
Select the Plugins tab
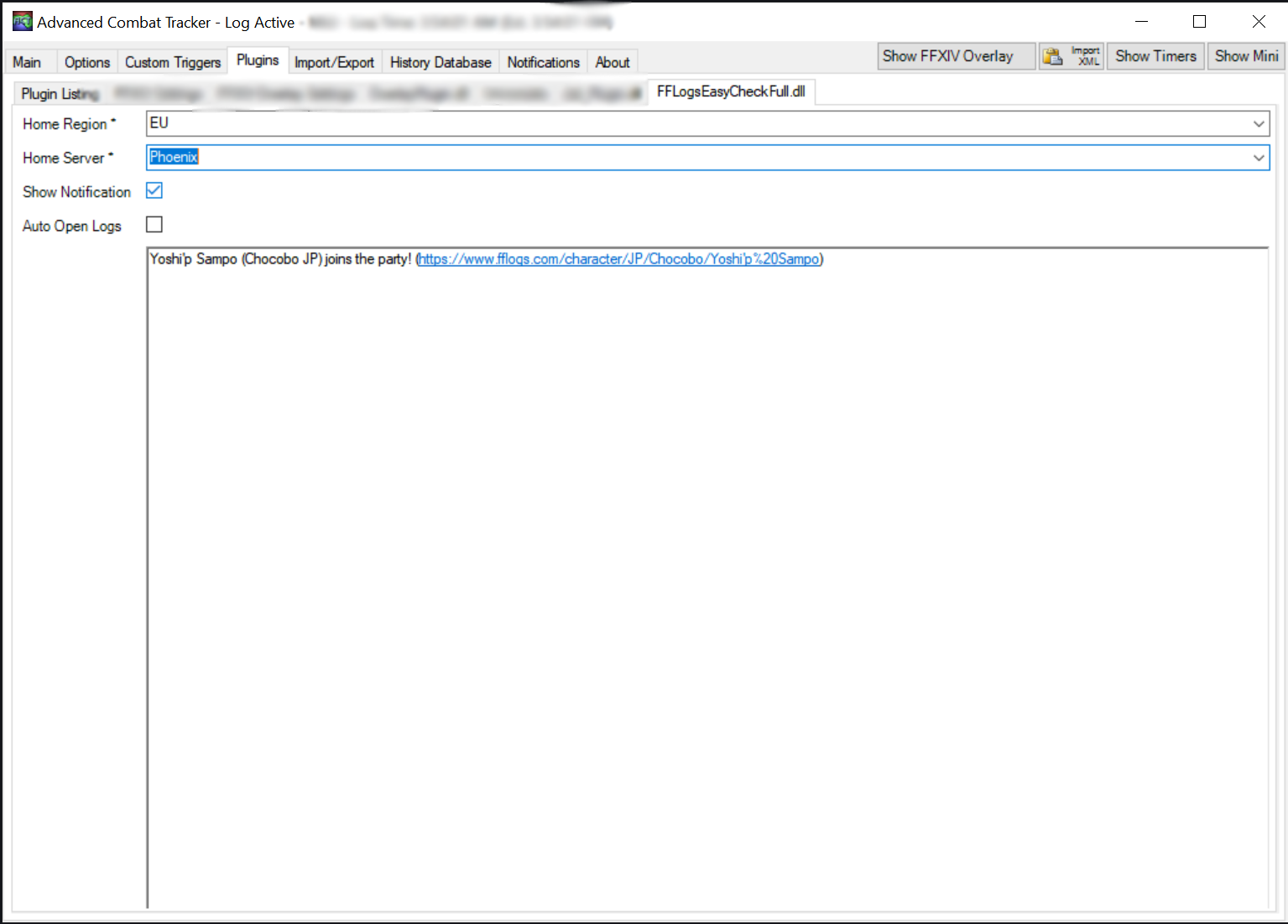point(258,60)
